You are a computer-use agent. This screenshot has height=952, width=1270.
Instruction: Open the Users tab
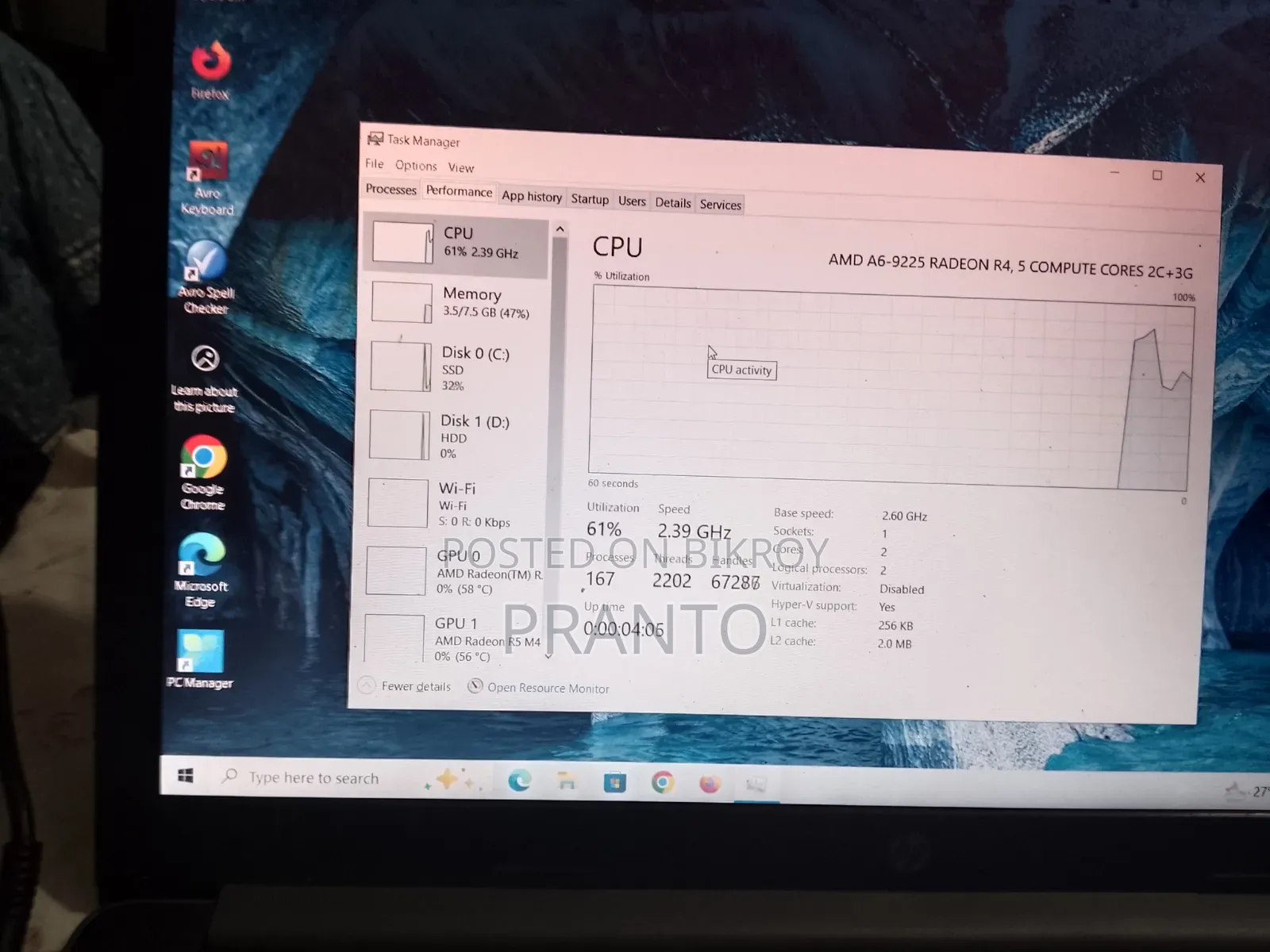click(633, 201)
